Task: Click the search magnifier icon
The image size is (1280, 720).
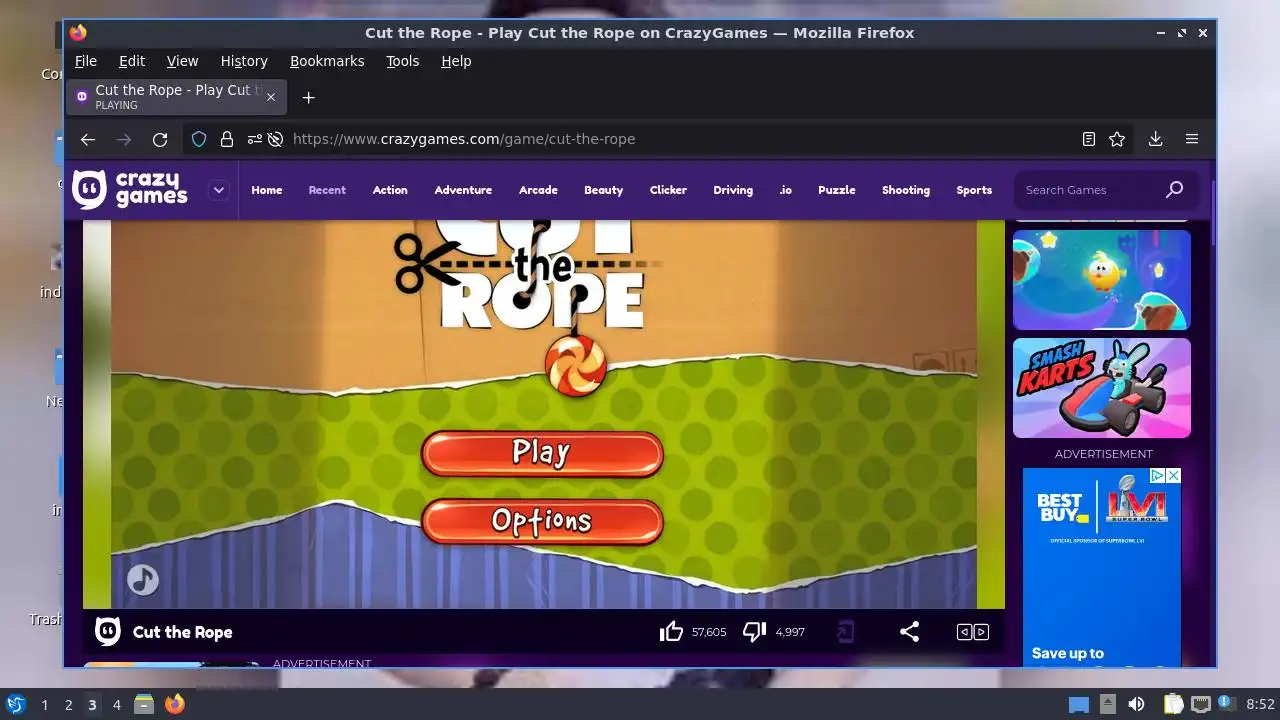Action: click(x=1175, y=189)
